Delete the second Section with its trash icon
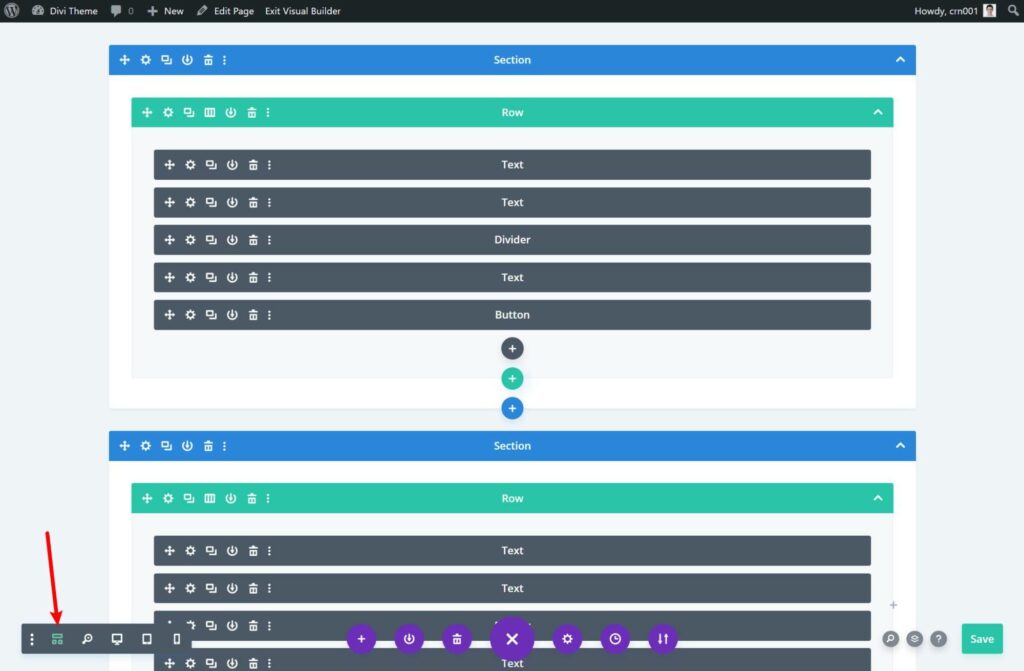Viewport: 1024px width, 671px height. (x=208, y=446)
